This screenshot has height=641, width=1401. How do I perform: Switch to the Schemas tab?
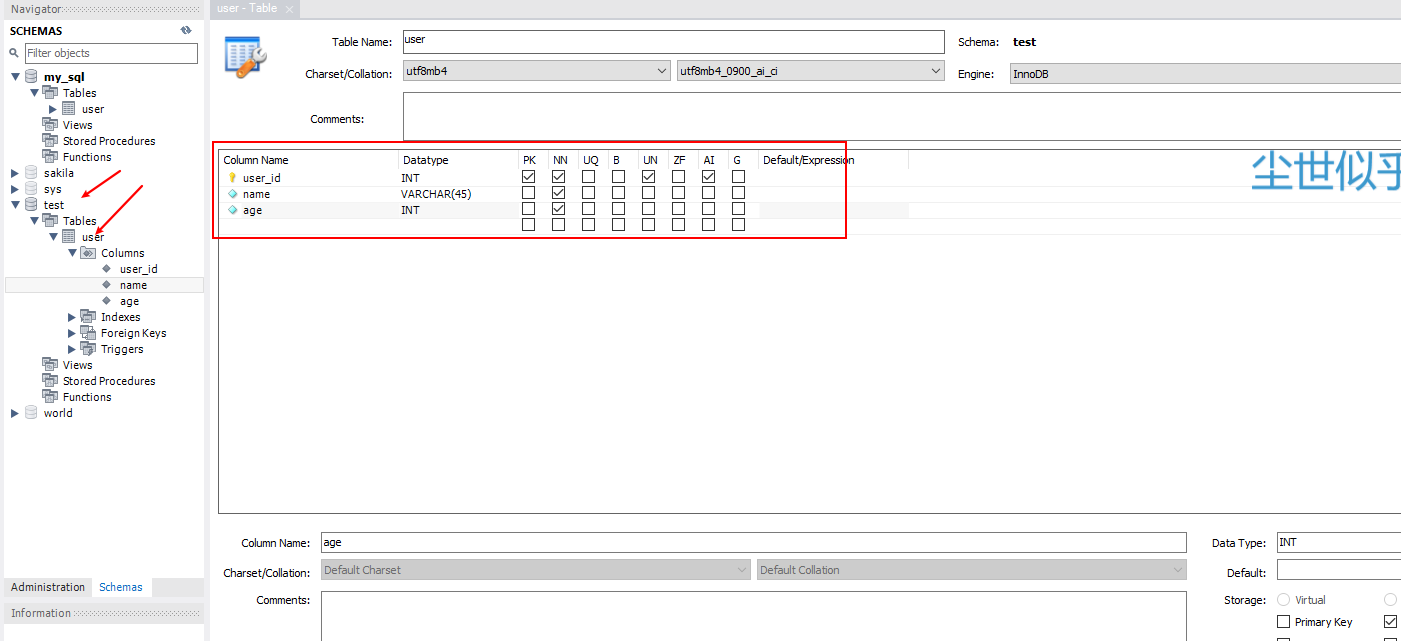[x=121, y=587]
